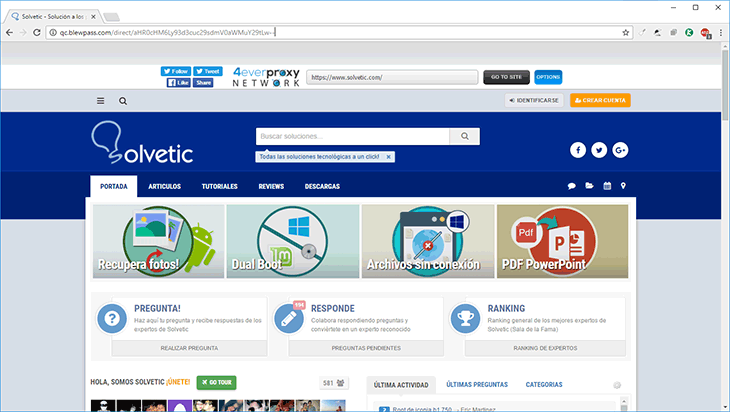Click the browser back arrow
Image resolution: width=730 pixels, height=412 pixels.
[x=9, y=33]
